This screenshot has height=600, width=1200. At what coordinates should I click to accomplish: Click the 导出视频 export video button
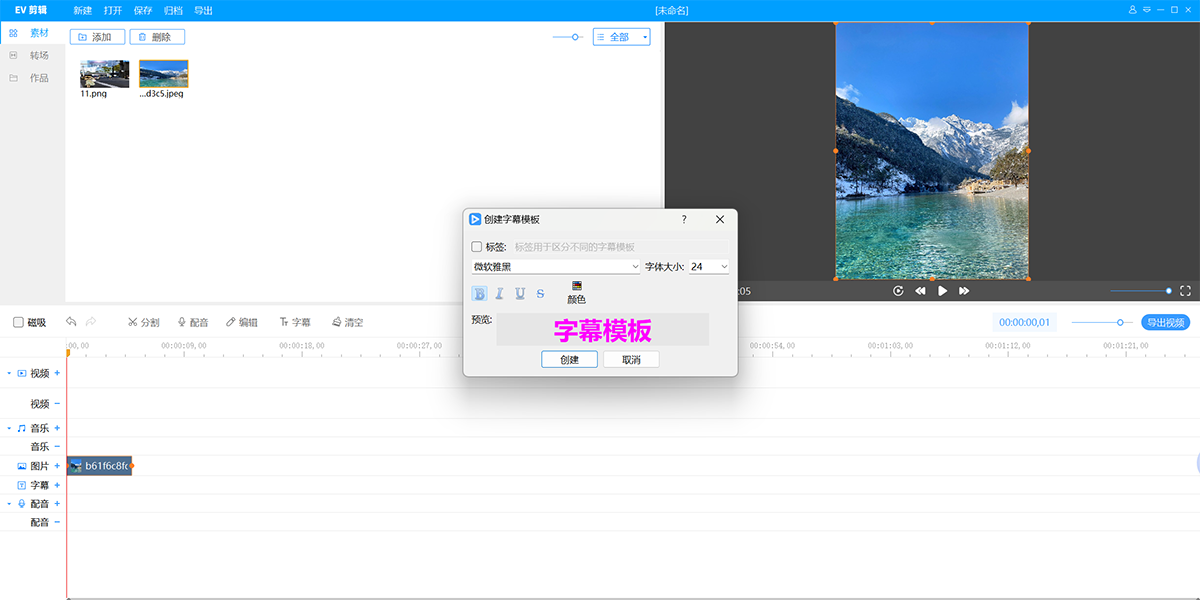coord(1165,322)
